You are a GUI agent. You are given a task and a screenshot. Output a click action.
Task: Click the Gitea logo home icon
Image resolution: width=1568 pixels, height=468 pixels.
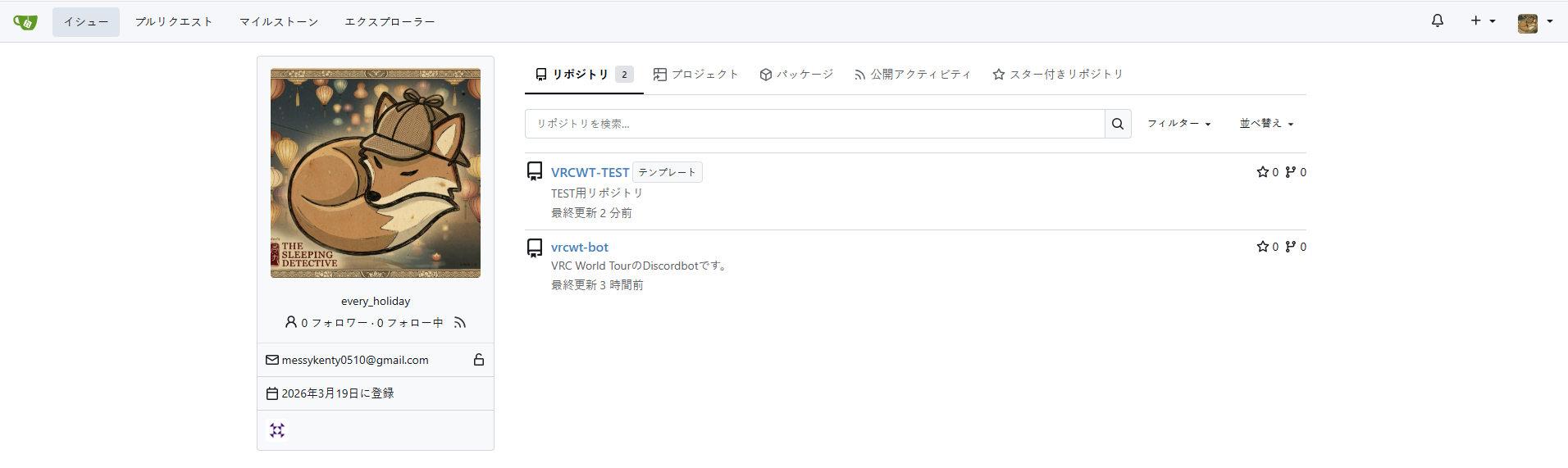click(x=25, y=22)
